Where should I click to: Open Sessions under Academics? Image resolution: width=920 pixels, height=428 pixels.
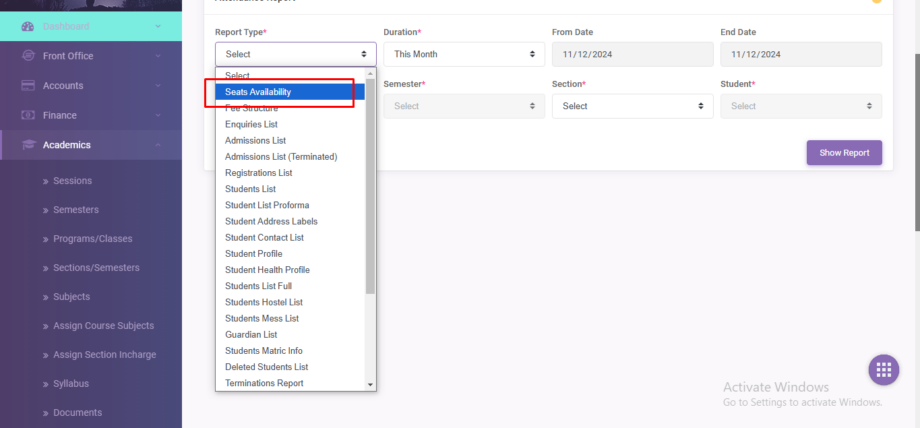(72, 181)
